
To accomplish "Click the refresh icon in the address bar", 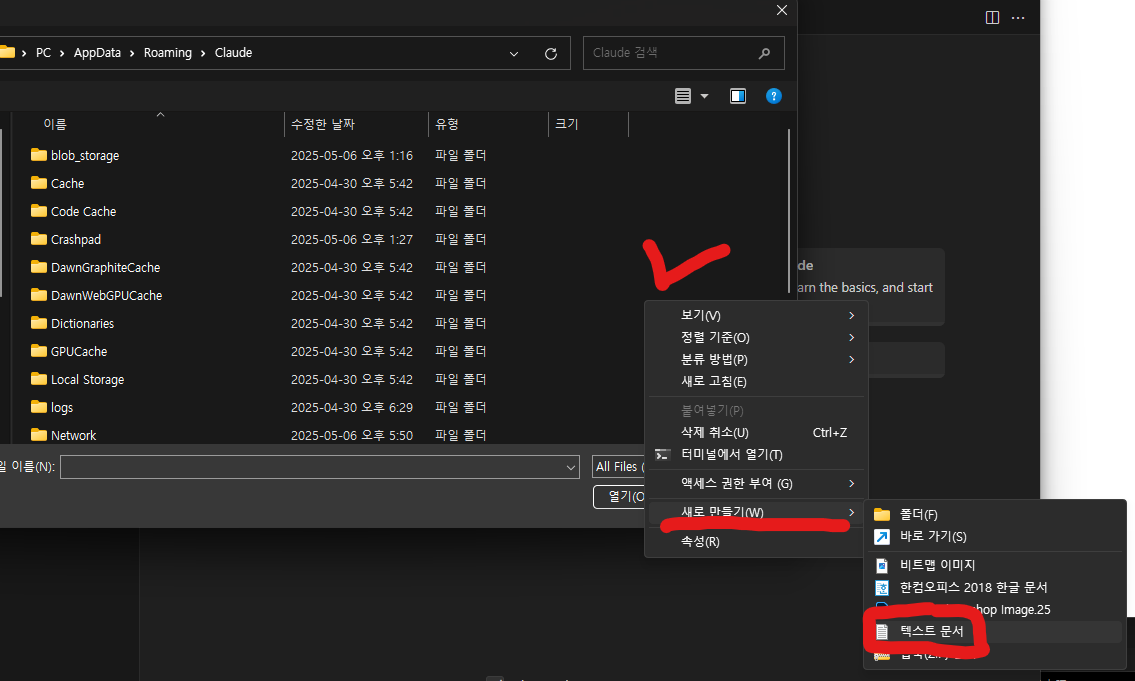I will pos(550,53).
